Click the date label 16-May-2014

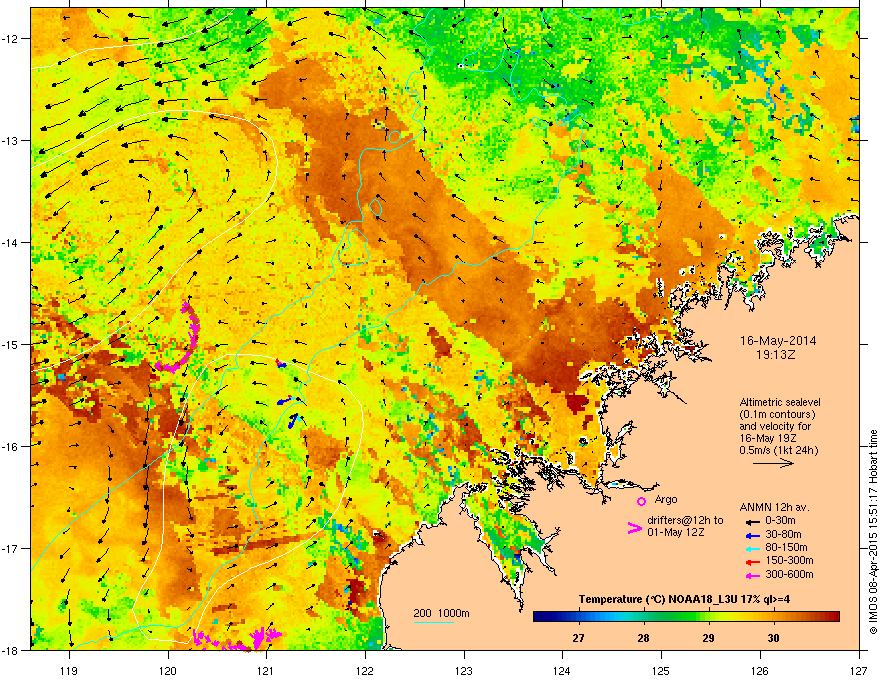(x=778, y=341)
